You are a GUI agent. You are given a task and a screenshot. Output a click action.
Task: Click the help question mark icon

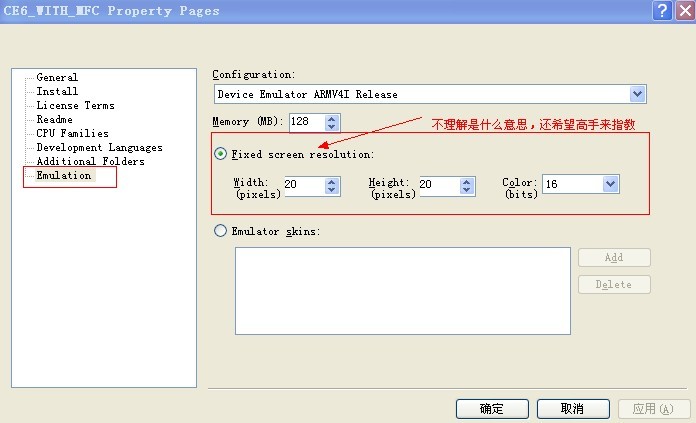662,10
